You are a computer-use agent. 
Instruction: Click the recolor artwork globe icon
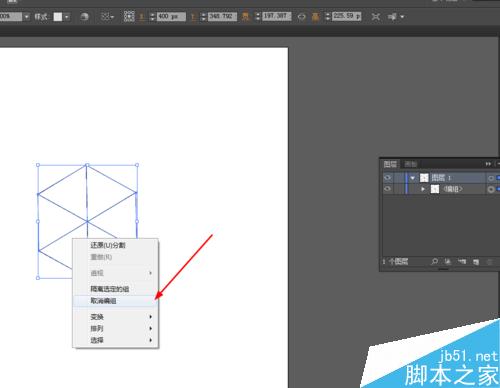pyautogui.click(x=85, y=17)
